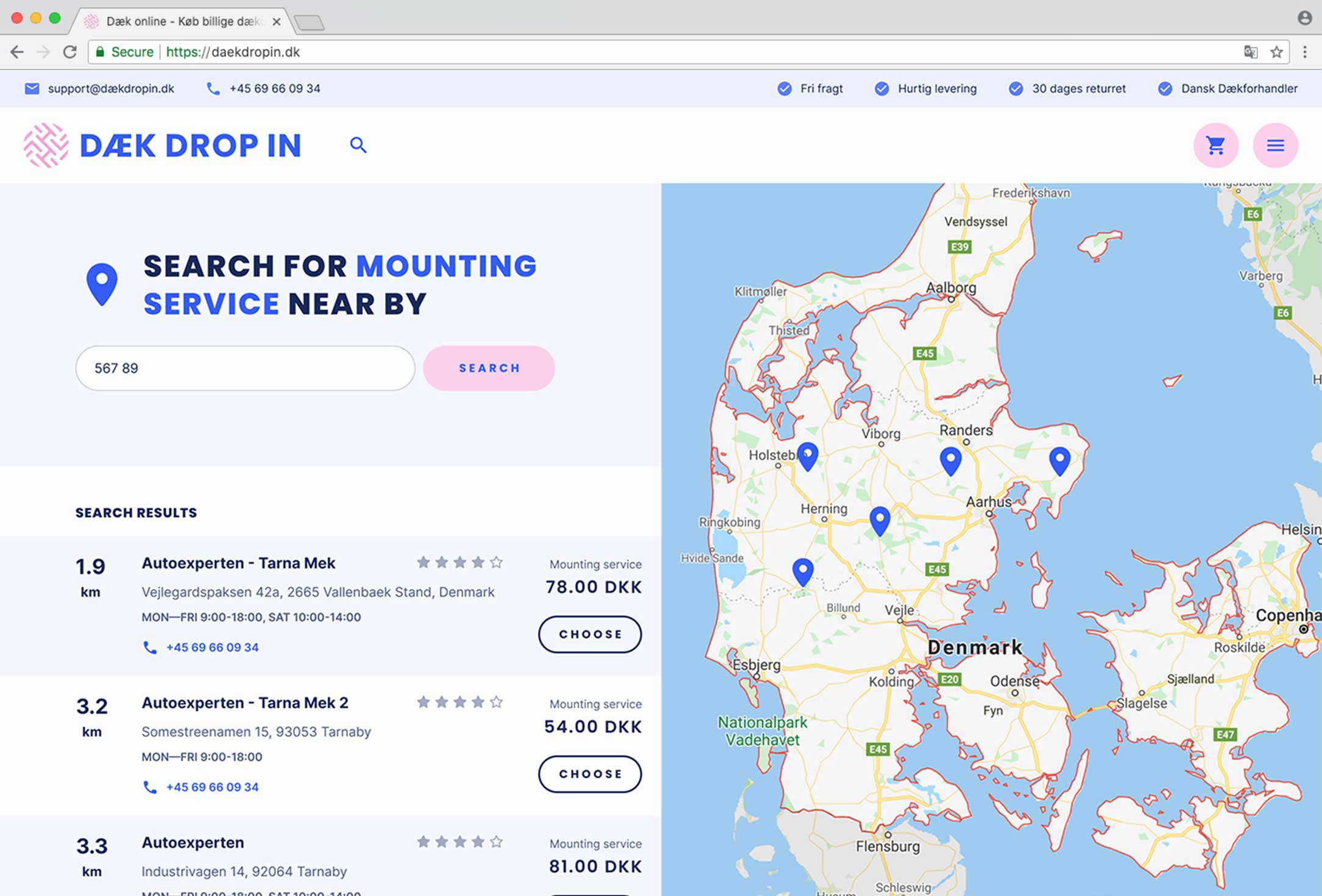Image resolution: width=1322 pixels, height=896 pixels.
Task: Click the pink SEARCH button
Action: 489,368
